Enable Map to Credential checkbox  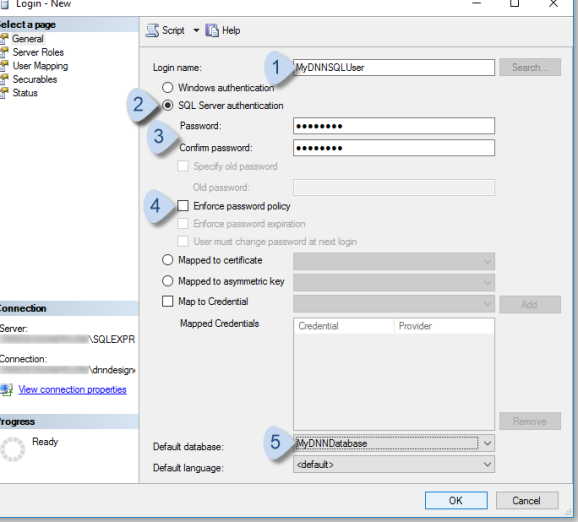pos(167,301)
